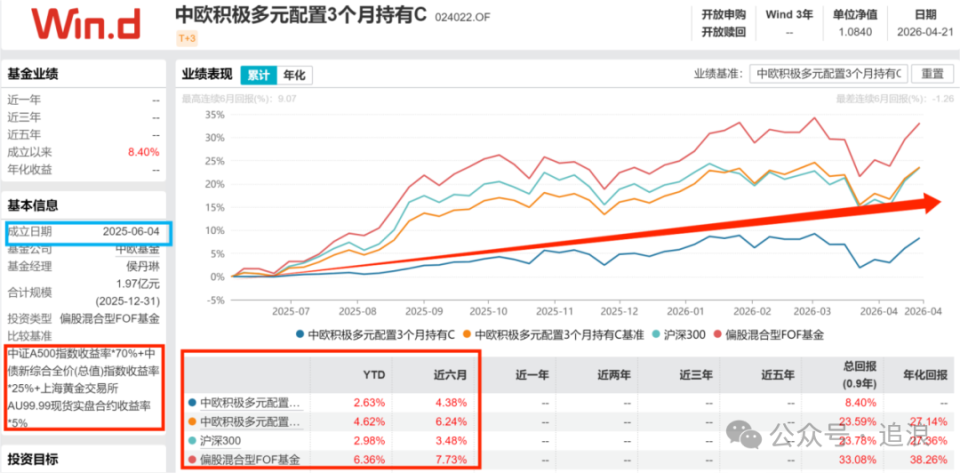Open the 中欧基金 company link
960x473 pixels.
pos(137,249)
